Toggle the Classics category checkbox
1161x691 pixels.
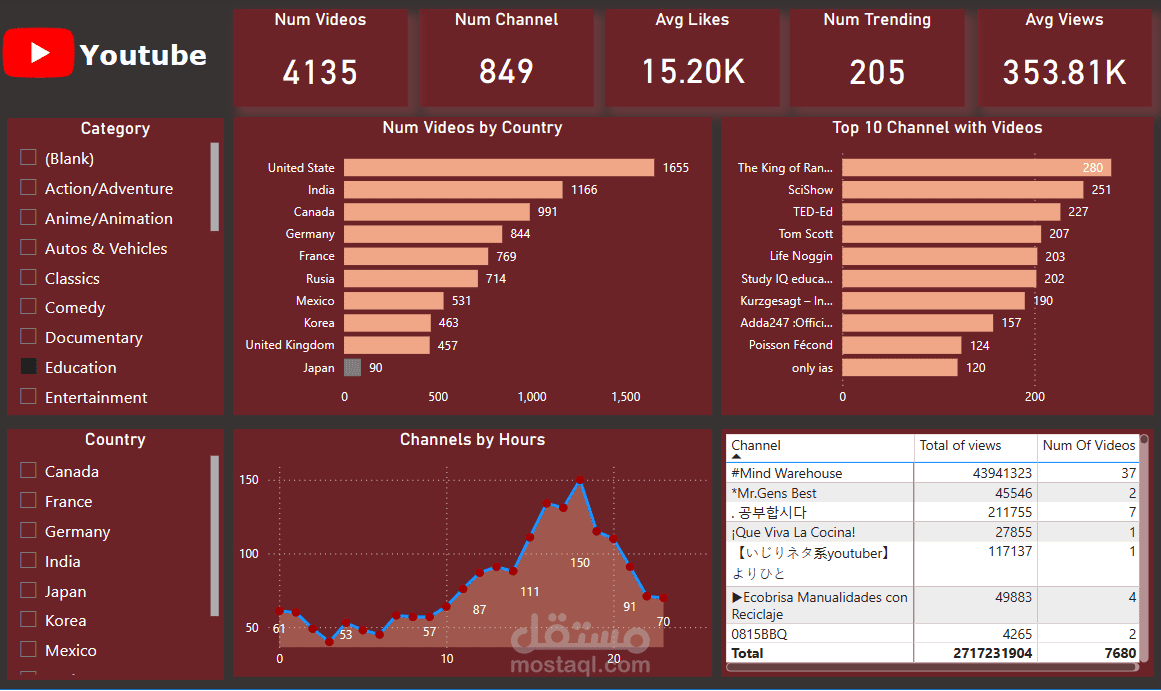[28, 277]
